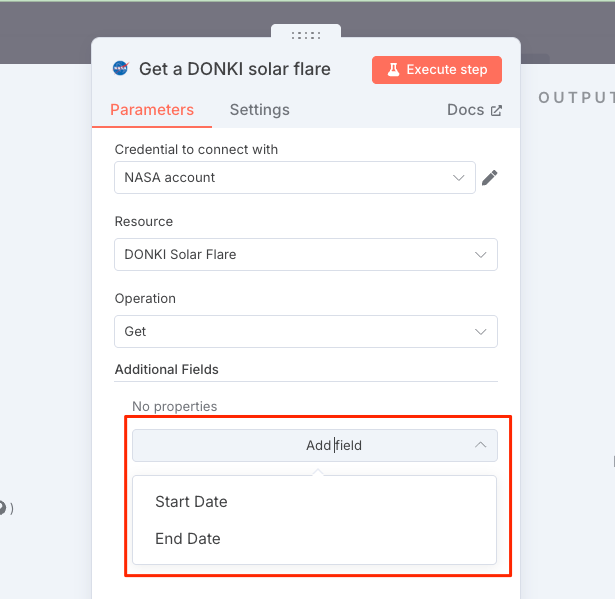Image resolution: width=615 pixels, height=599 pixels.
Task: Click the OUTPUT panel heading
Action: (576, 98)
